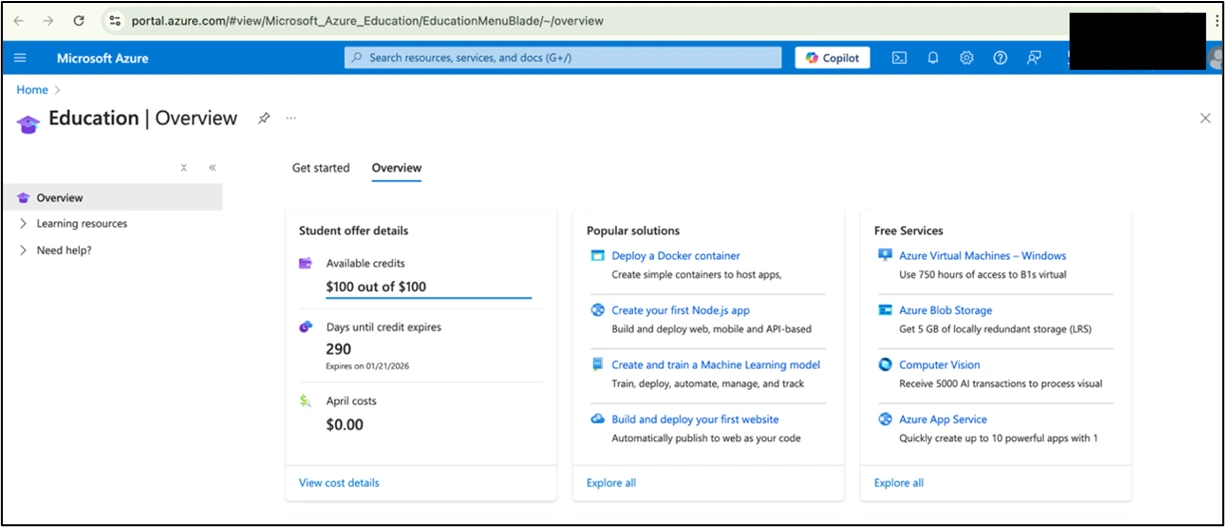Open Create your first Node.js app link

click(x=681, y=310)
